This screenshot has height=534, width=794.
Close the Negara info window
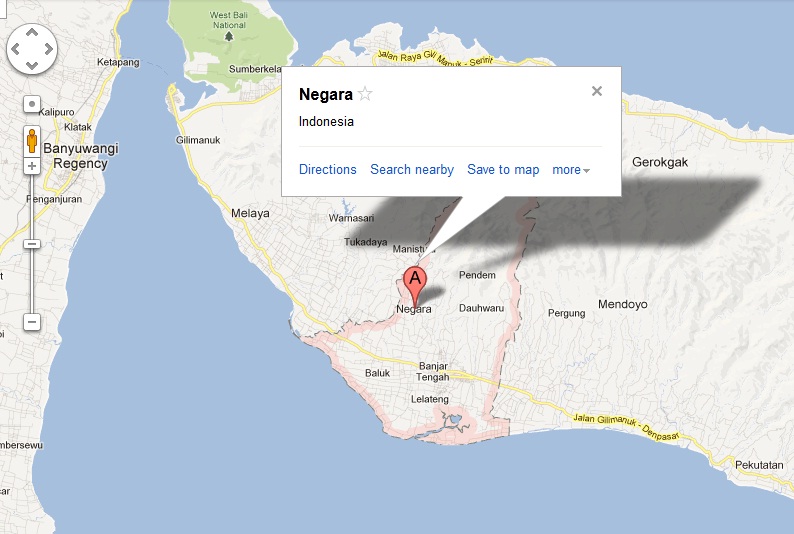coord(597,91)
